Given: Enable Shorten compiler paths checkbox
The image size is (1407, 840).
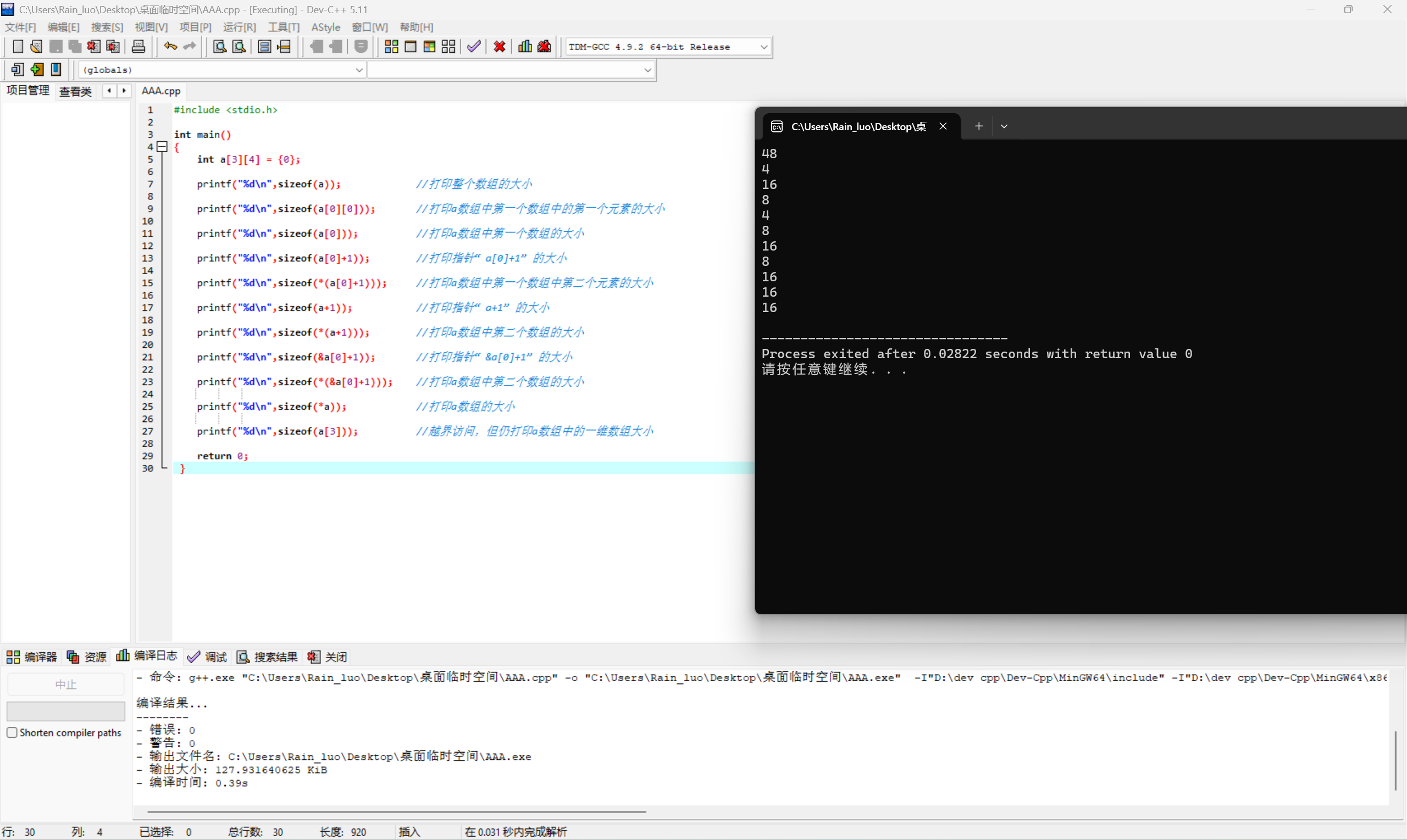Looking at the screenshot, I should click(x=12, y=732).
